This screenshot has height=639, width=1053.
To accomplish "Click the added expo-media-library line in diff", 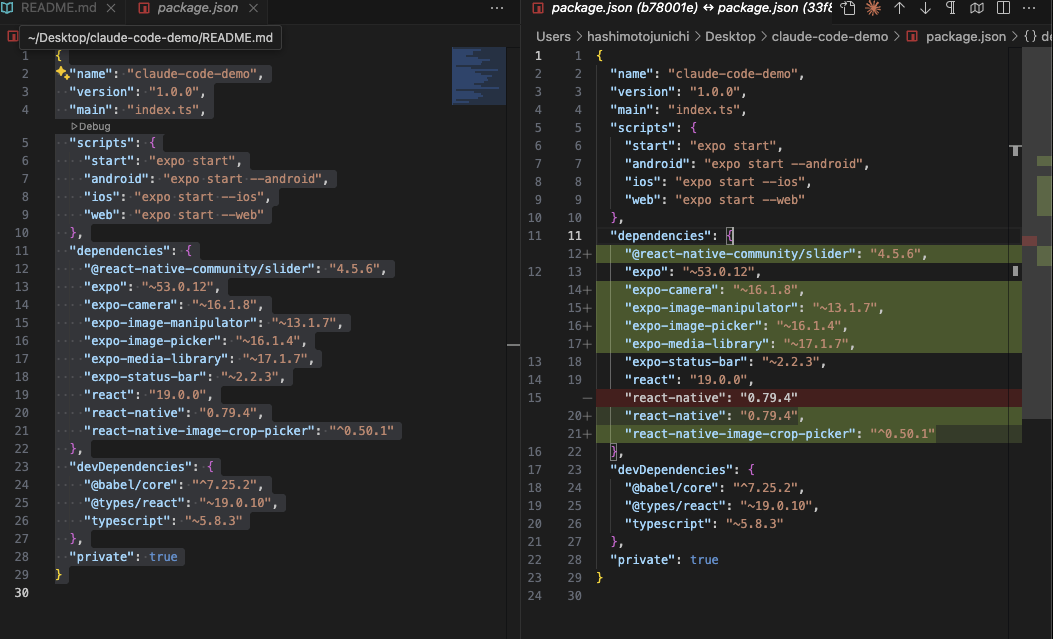I will tap(809, 344).
